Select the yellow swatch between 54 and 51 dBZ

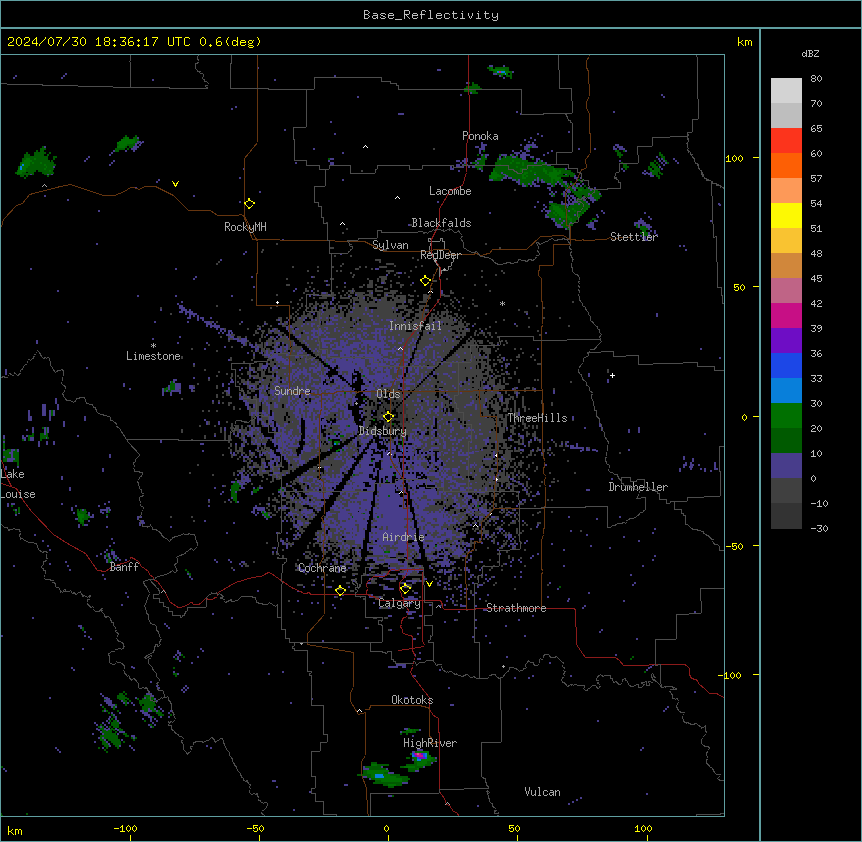click(786, 216)
